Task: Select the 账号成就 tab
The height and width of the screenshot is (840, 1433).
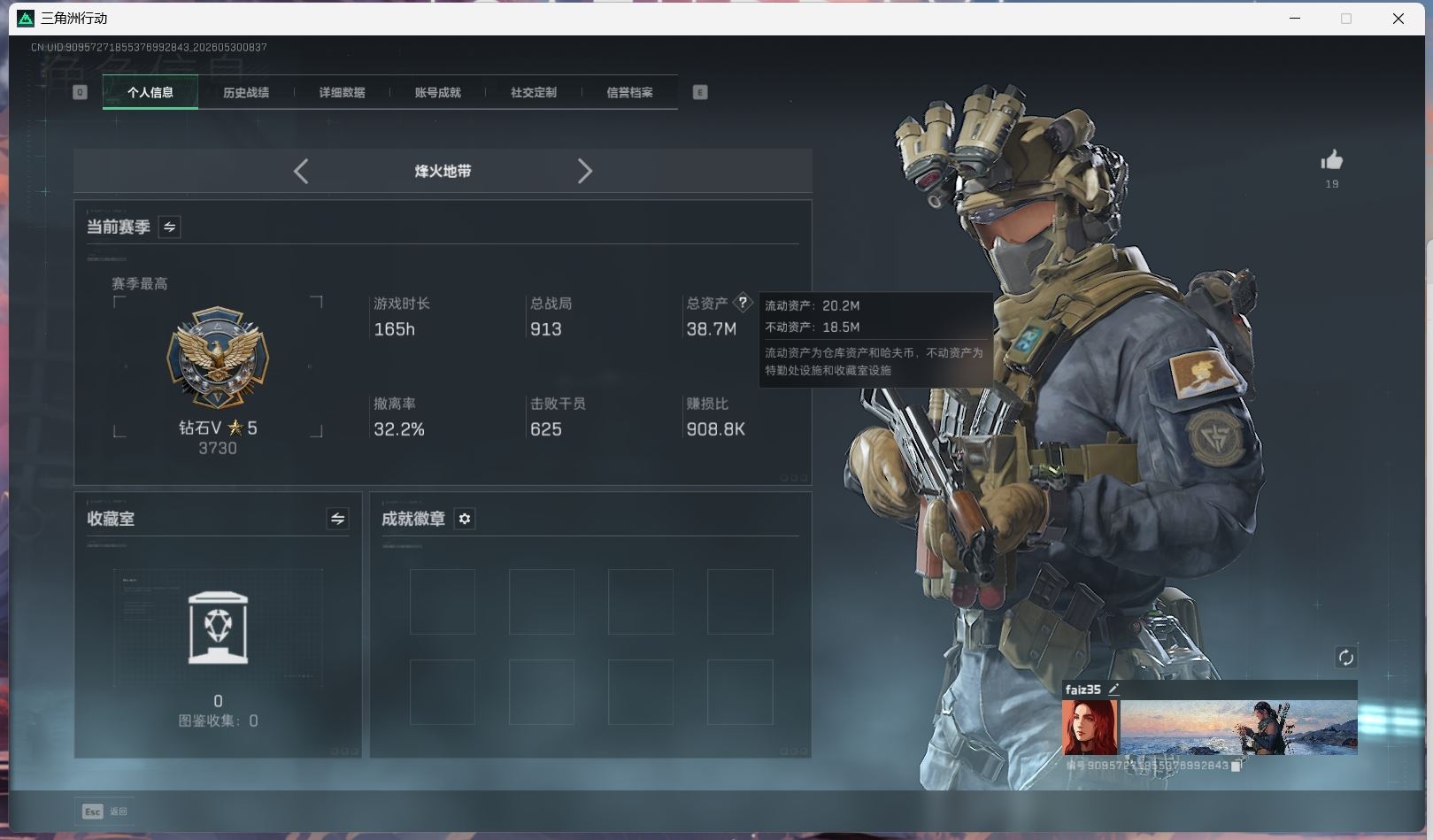Action: (x=437, y=92)
